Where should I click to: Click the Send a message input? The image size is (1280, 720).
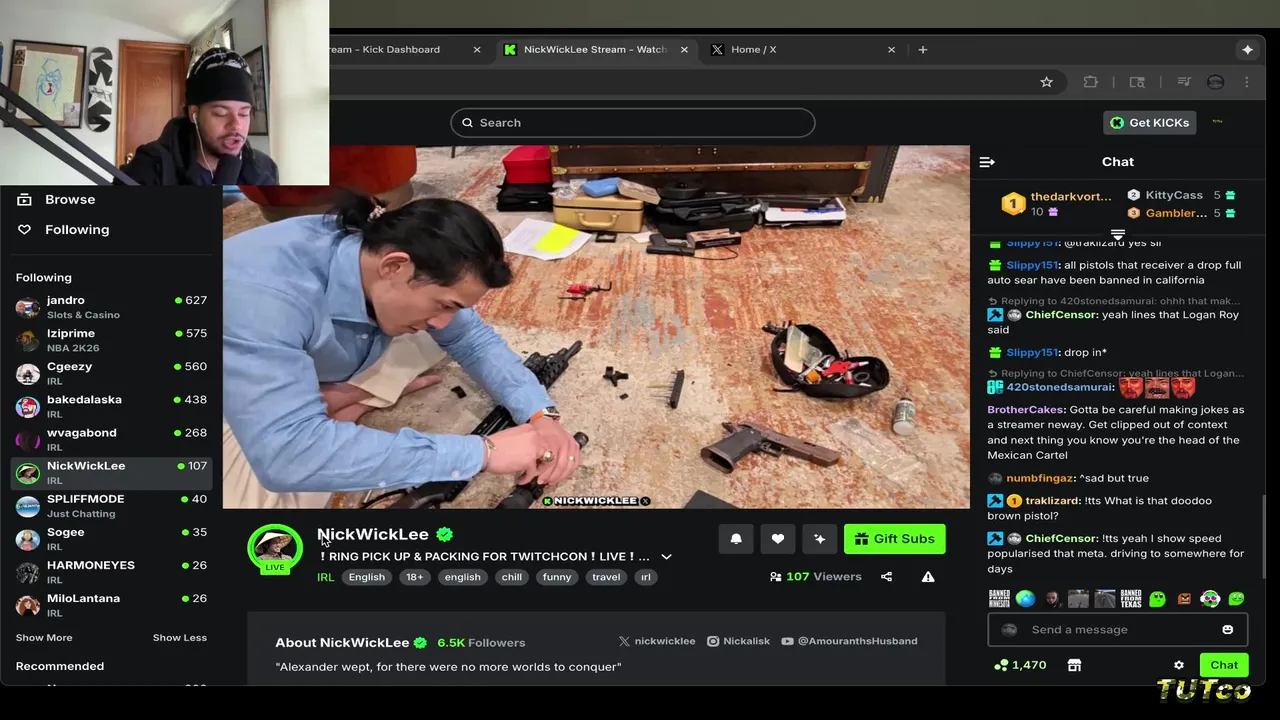pos(1118,630)
